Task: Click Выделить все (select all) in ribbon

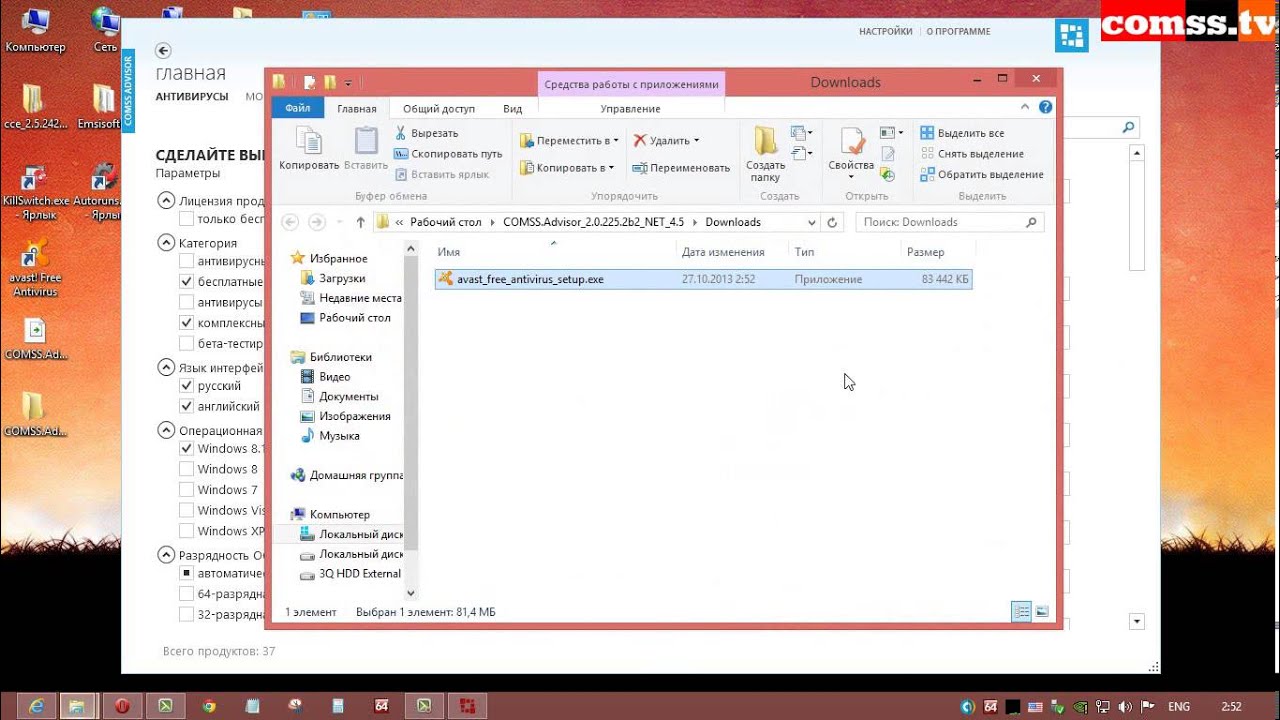Action: click(962, 133)
